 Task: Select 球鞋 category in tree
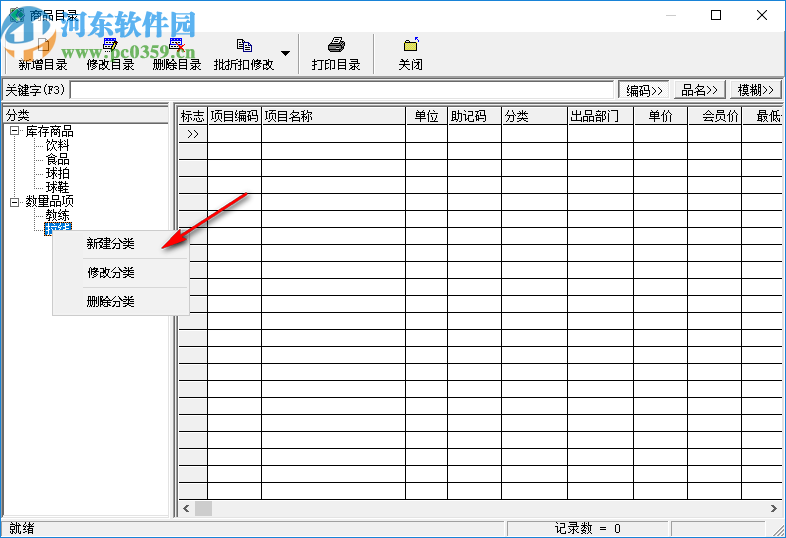click(x=58, y=188)
